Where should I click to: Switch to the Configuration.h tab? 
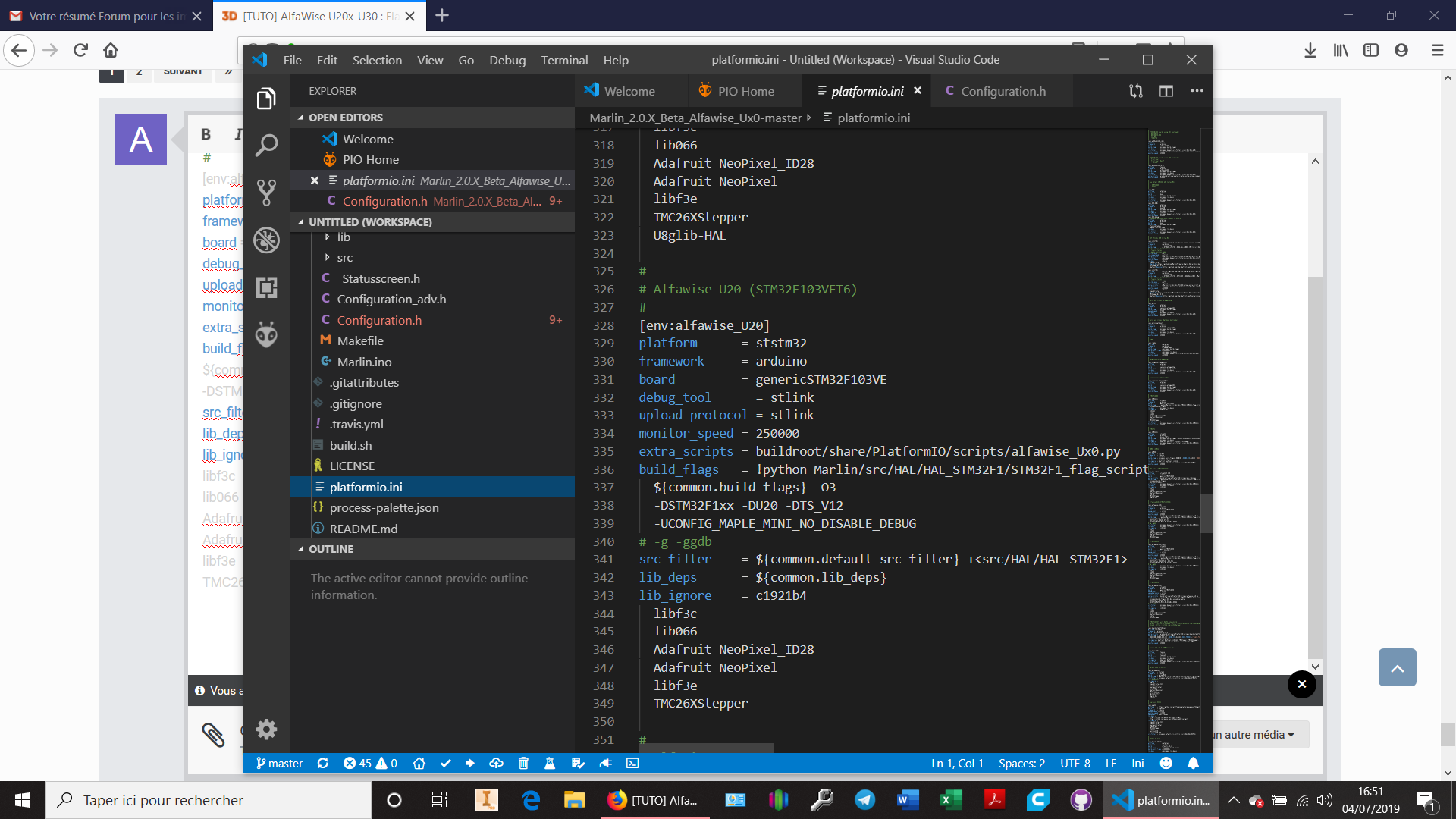(x=1003, y=91)
